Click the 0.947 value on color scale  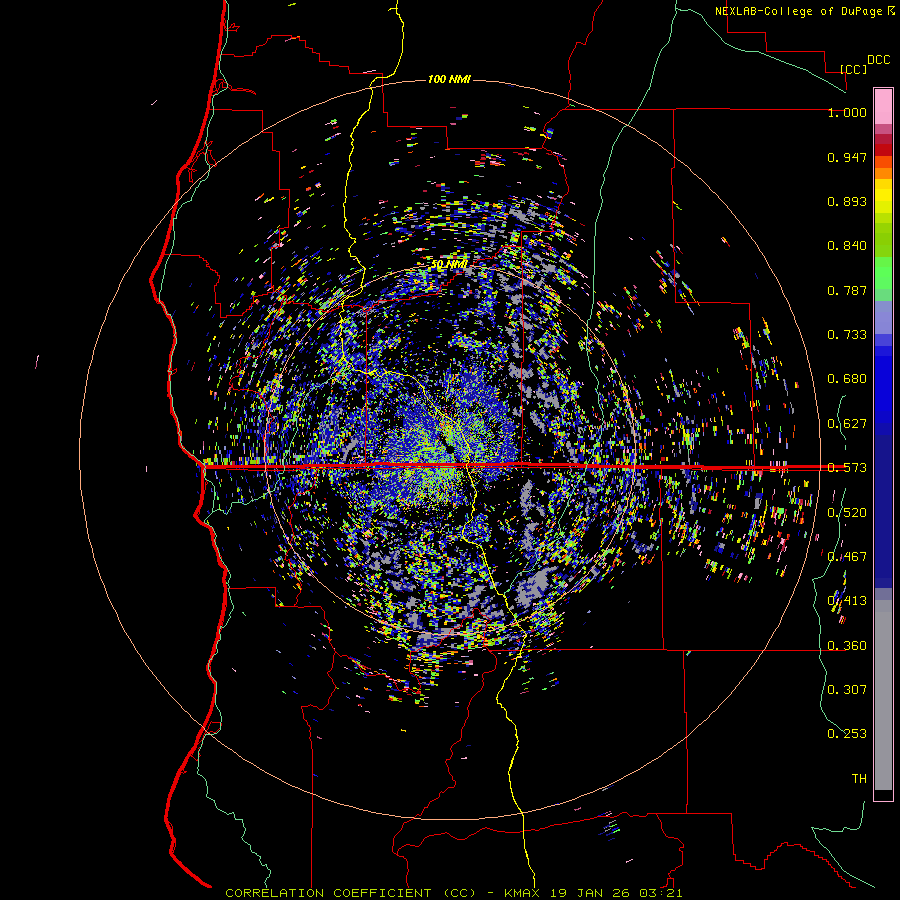click(847, 157)
